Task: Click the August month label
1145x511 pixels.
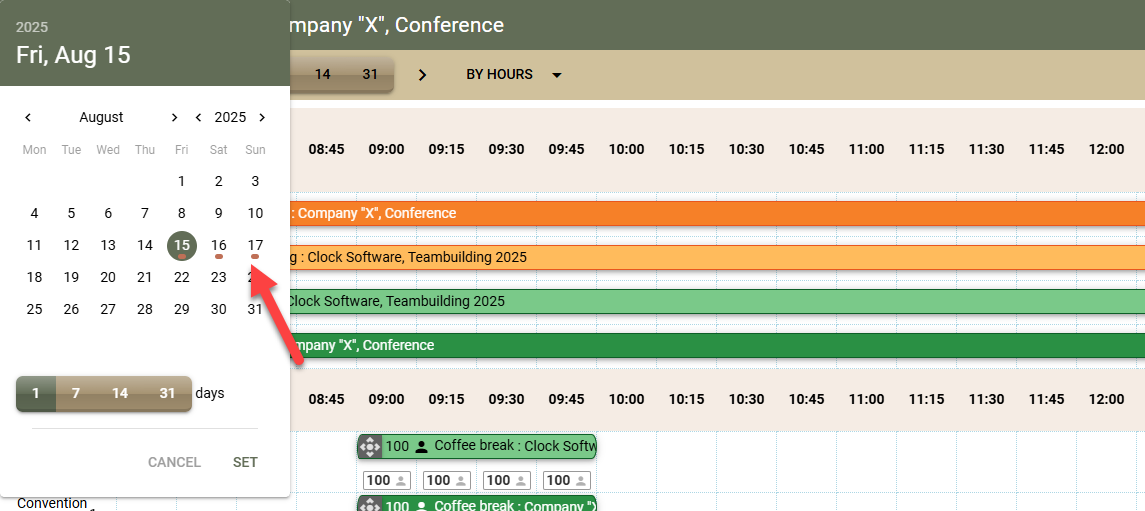Action: 102,118
